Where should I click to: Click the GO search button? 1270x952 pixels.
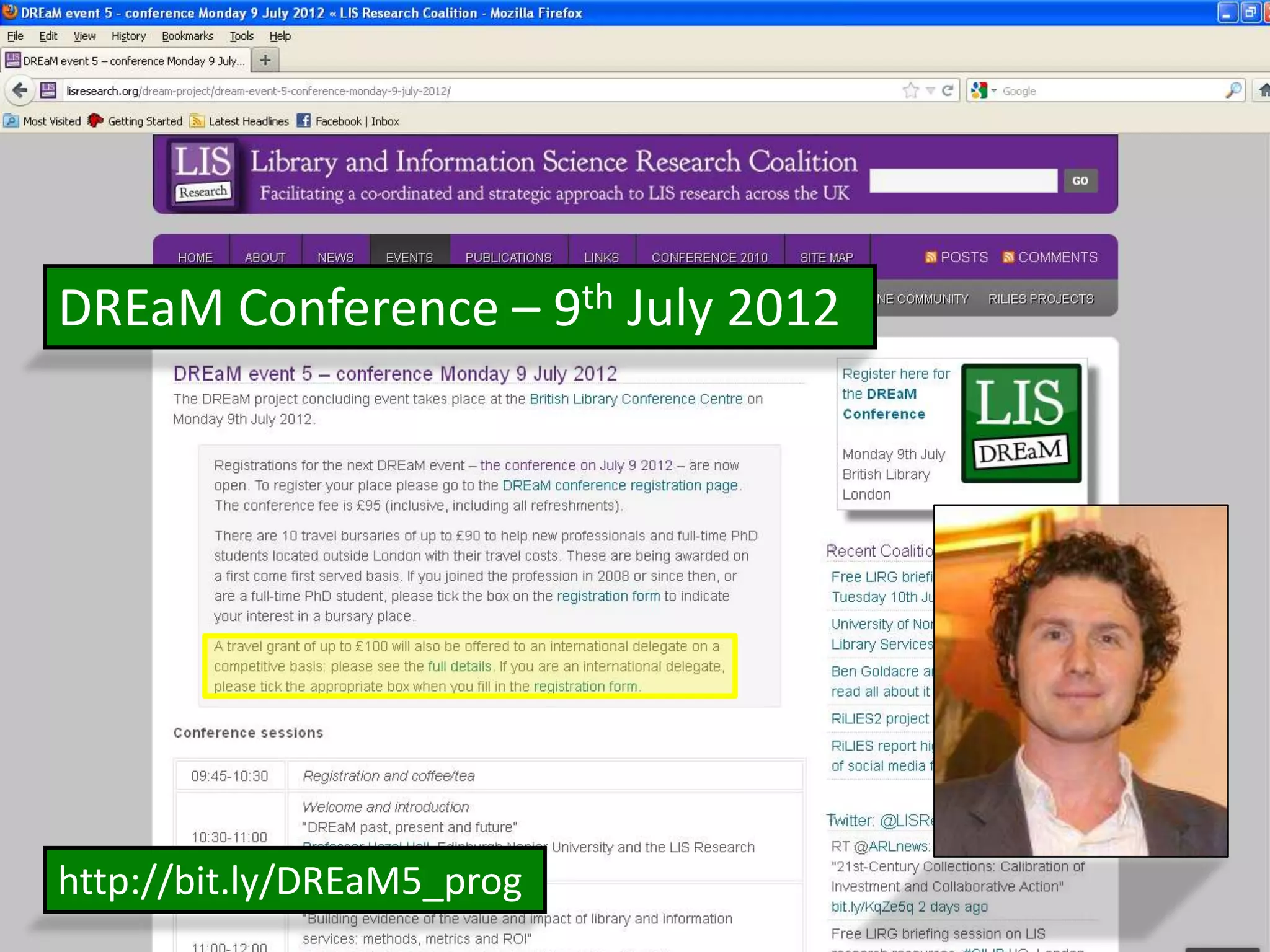click(x=1080, y=180)
